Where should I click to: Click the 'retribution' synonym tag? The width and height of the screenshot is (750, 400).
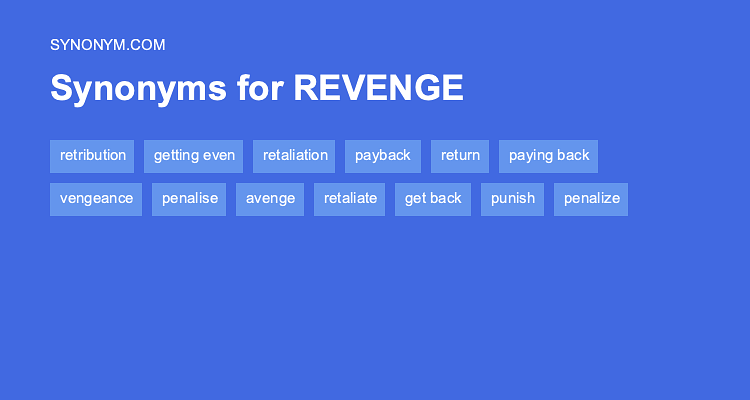tap(93, 156)
